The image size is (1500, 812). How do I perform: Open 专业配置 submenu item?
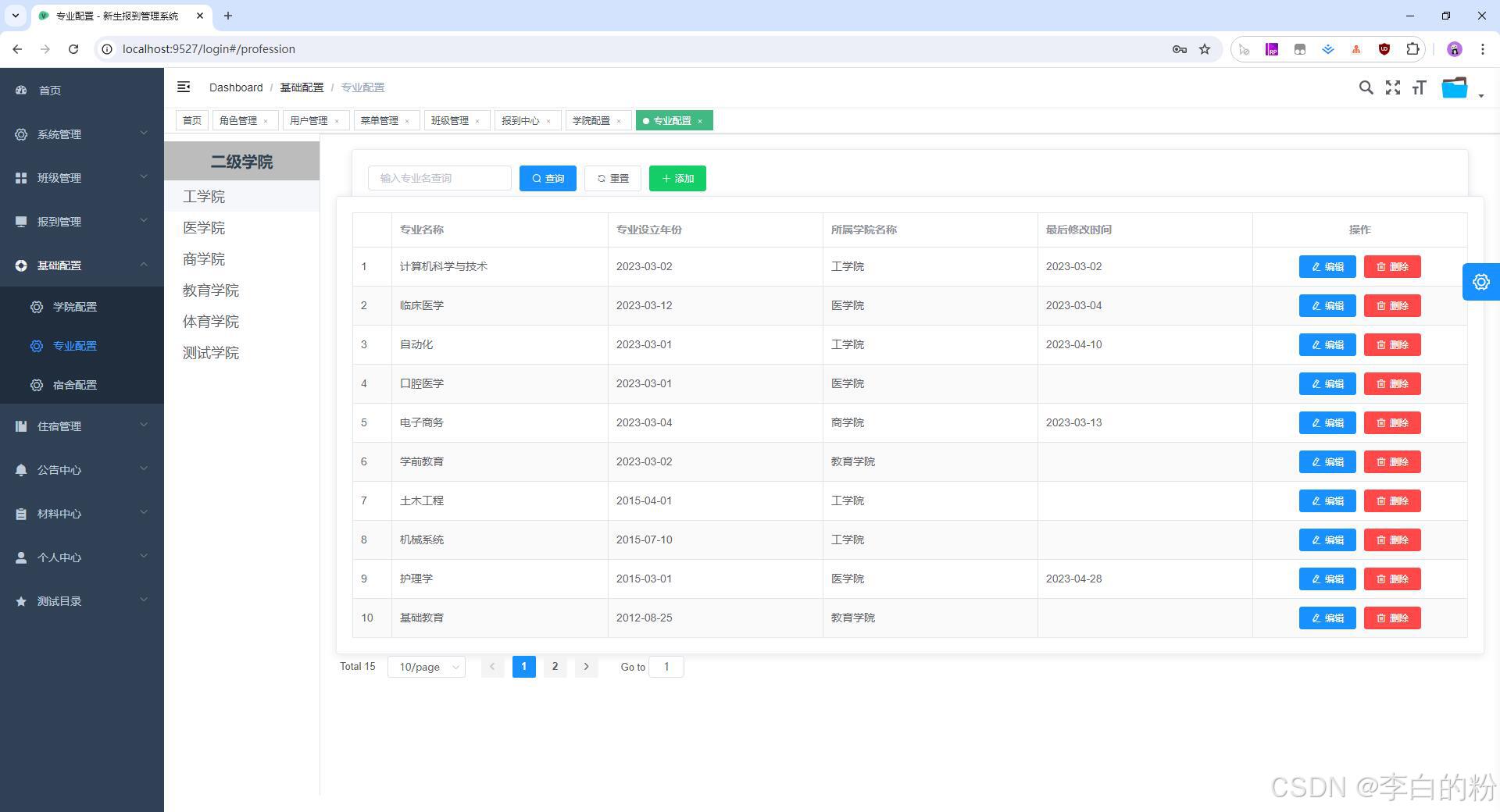pyautogui.click(x=82, y=345)
